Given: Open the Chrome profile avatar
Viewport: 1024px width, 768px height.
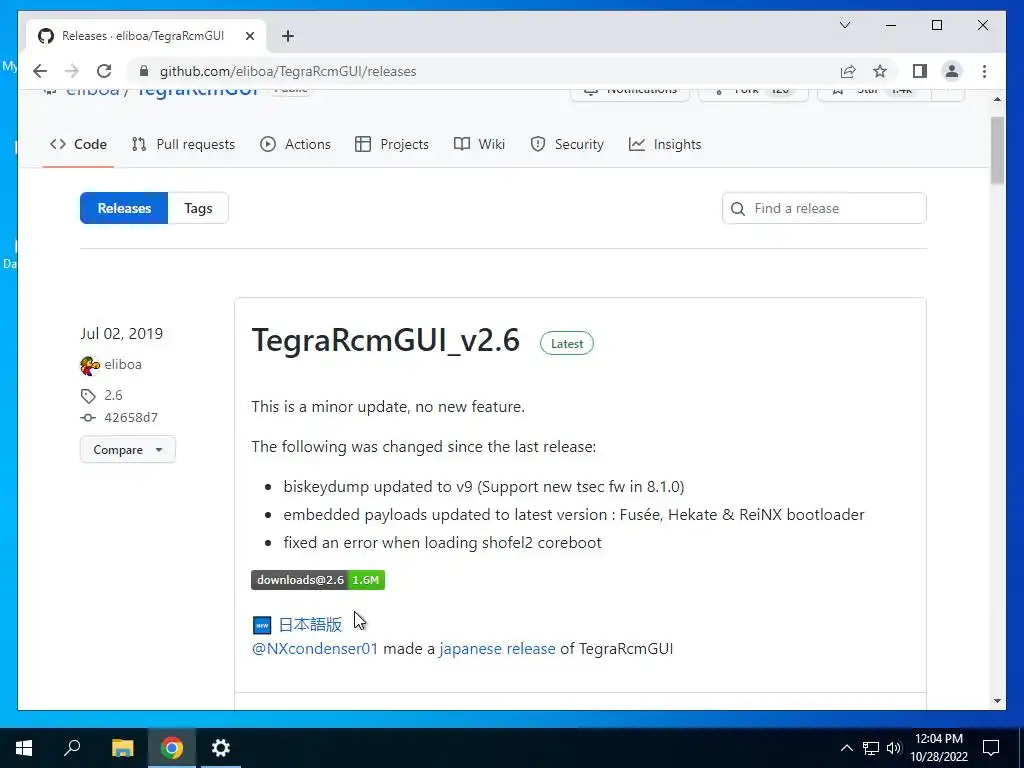Looking at the screenshot, I should tap(952, 71).
